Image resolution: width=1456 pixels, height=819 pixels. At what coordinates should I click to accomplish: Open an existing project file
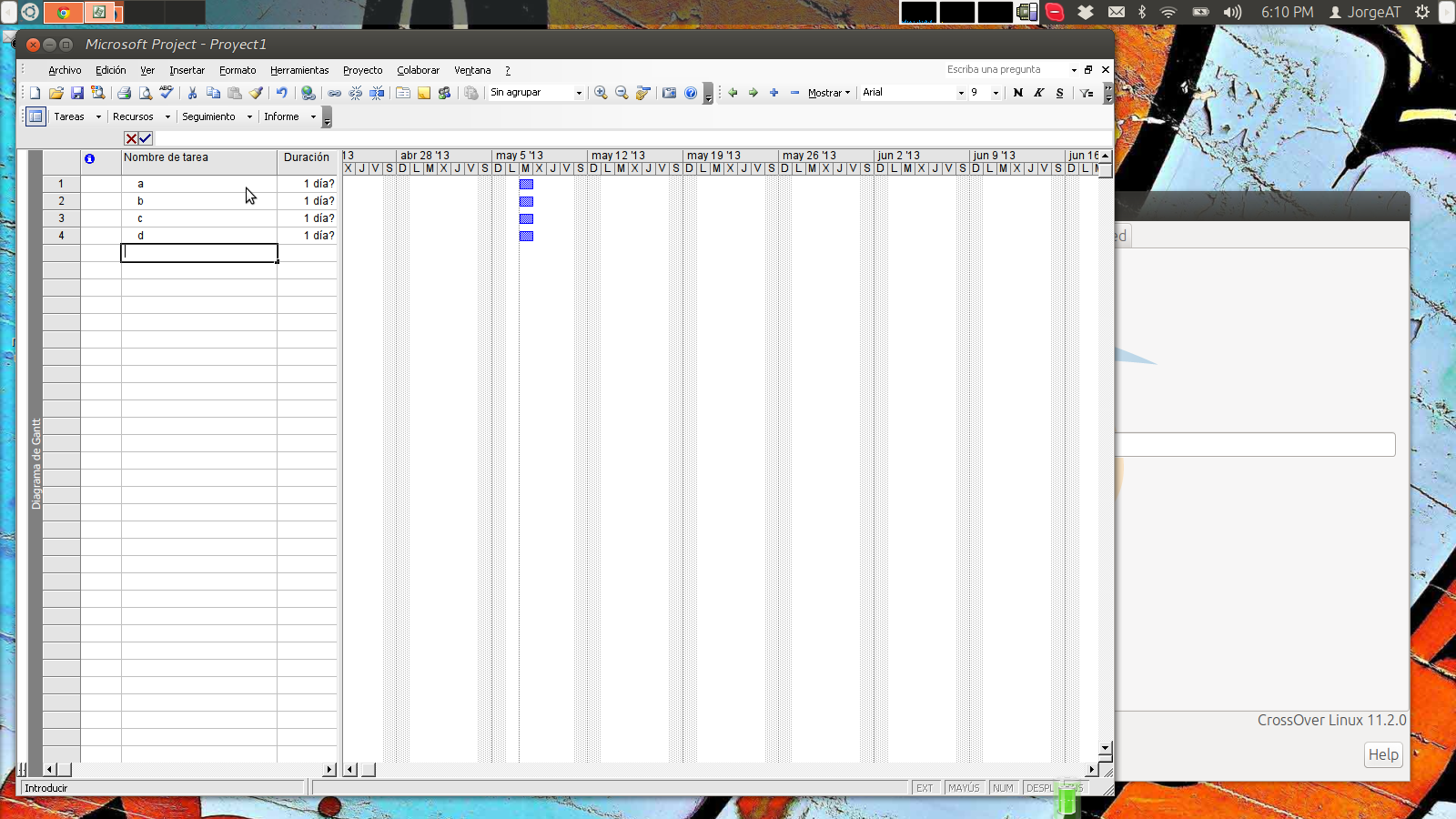(x=56, y=92)
